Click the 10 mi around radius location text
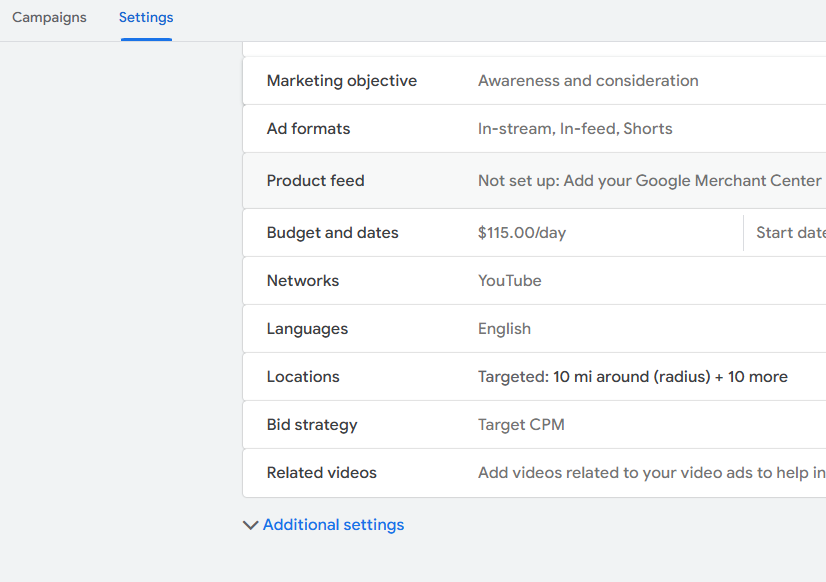 [632, 377]
